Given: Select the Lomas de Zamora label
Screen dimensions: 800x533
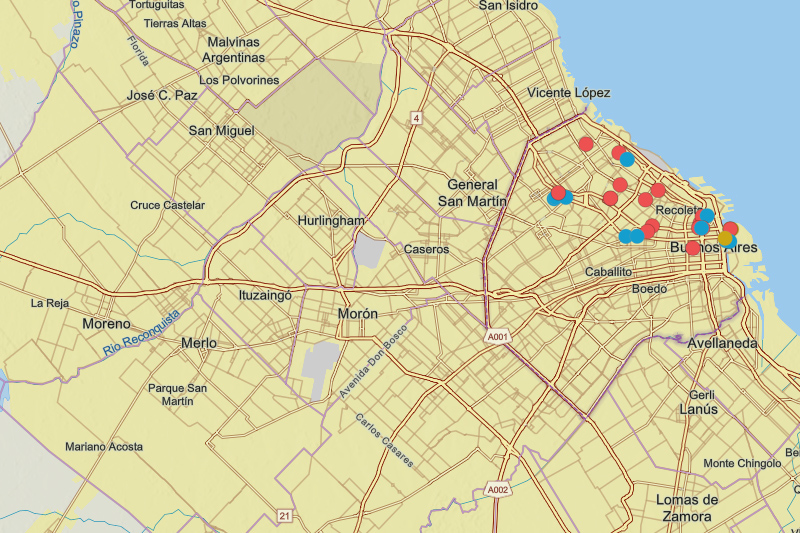Looking at the screenshot, I should pos(687,508).
